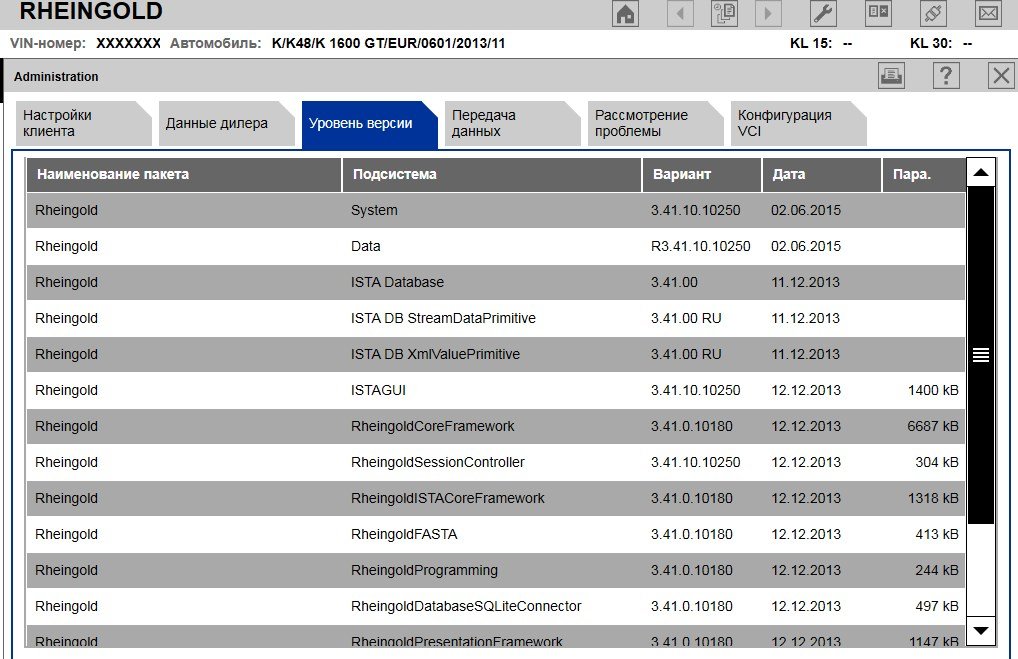Open the envelope message icon
1018x659 pixels.
(988, 14)
